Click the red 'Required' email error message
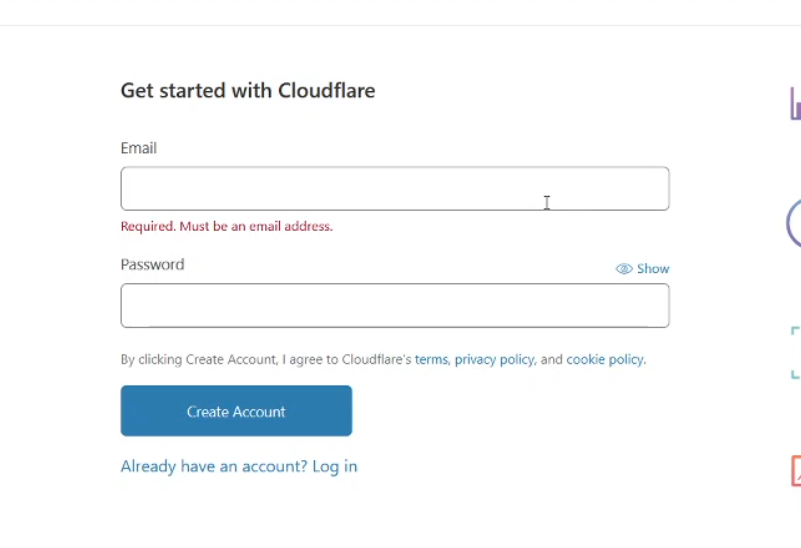This screenshot has height=548, width=801. coord(226,226)
